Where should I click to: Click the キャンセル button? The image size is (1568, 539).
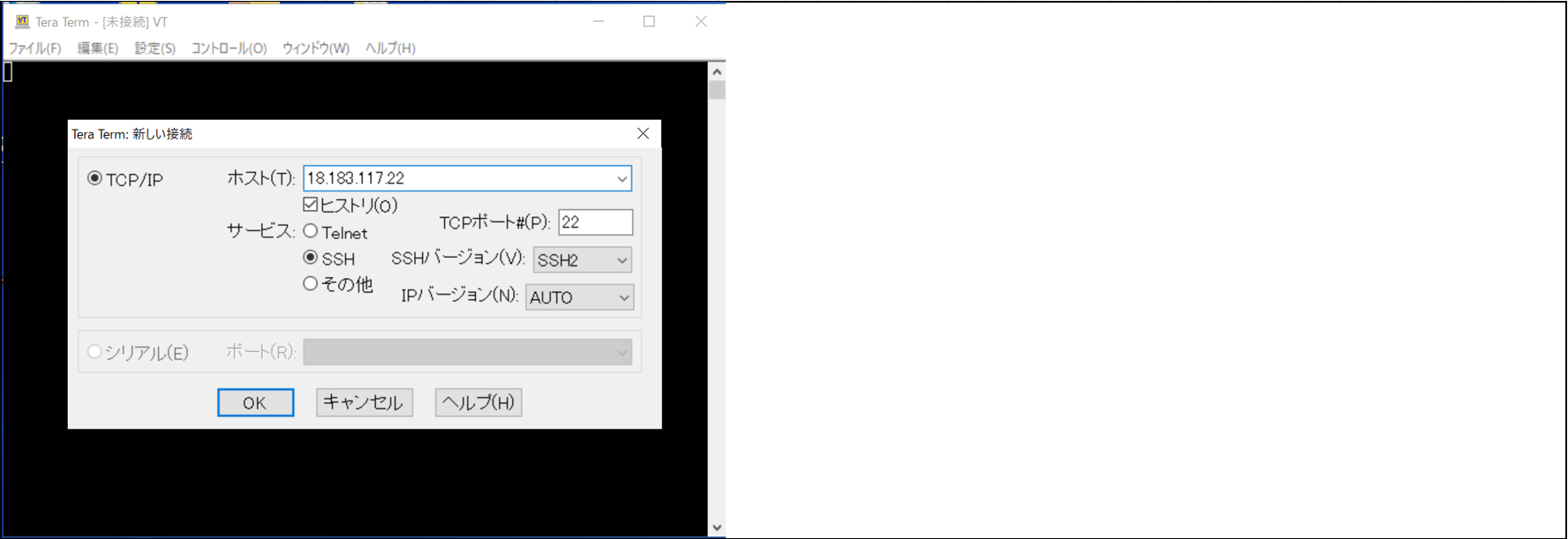point(364,402)
